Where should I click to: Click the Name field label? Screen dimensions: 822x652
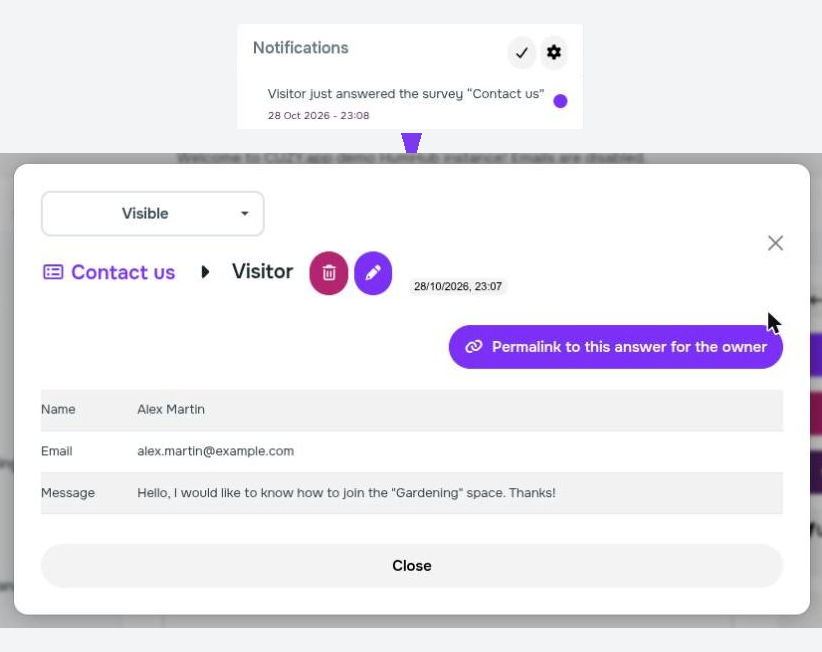58,409
